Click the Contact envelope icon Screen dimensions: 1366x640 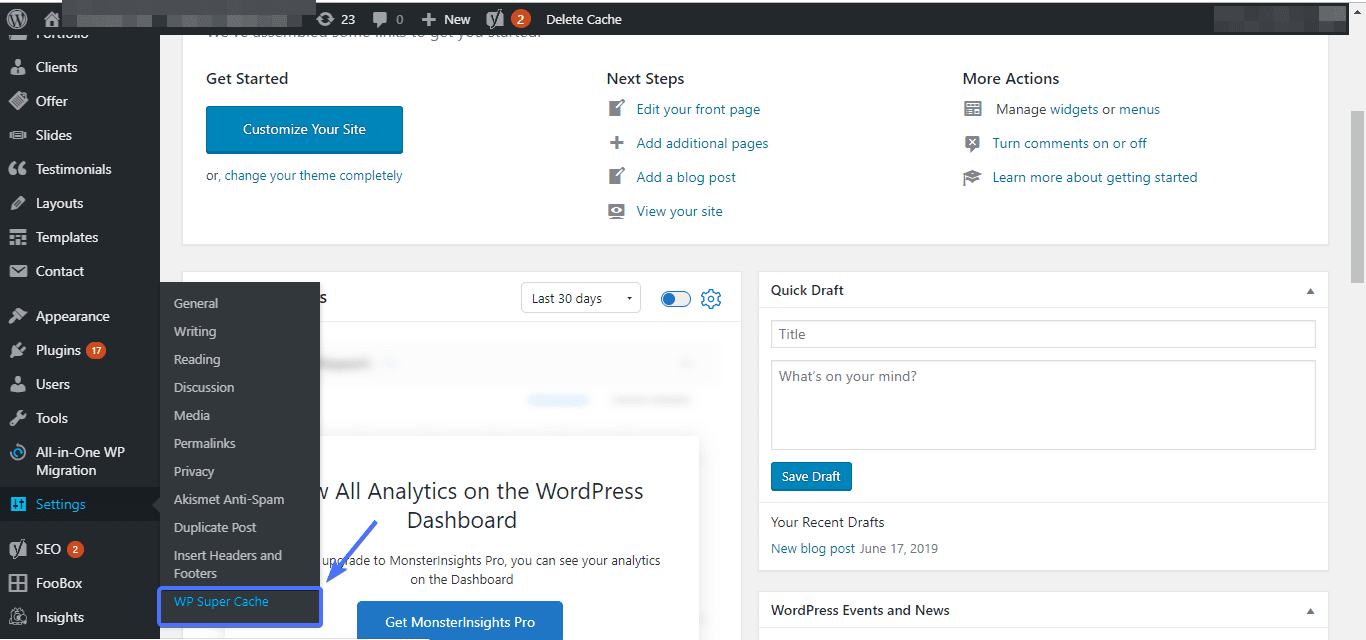[18, 271]
